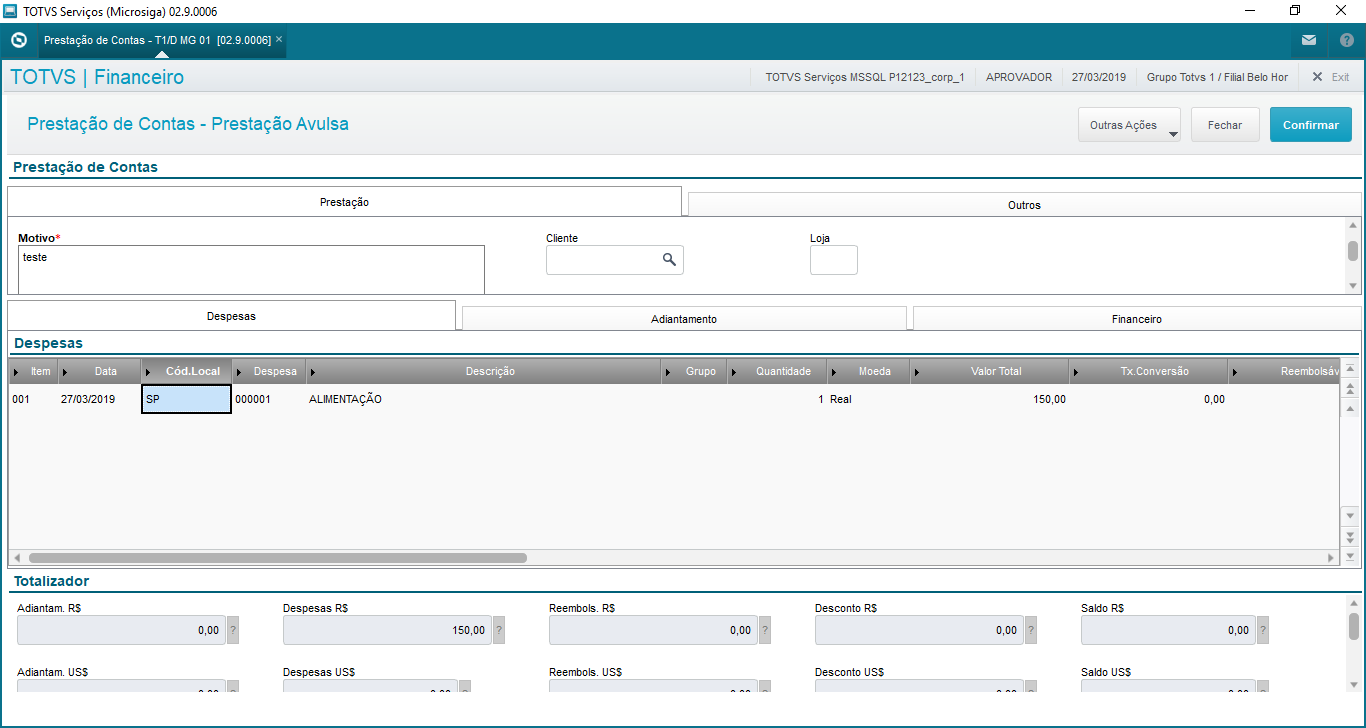
Task: Sort by the Item column header
Action: tap(34, 371)
